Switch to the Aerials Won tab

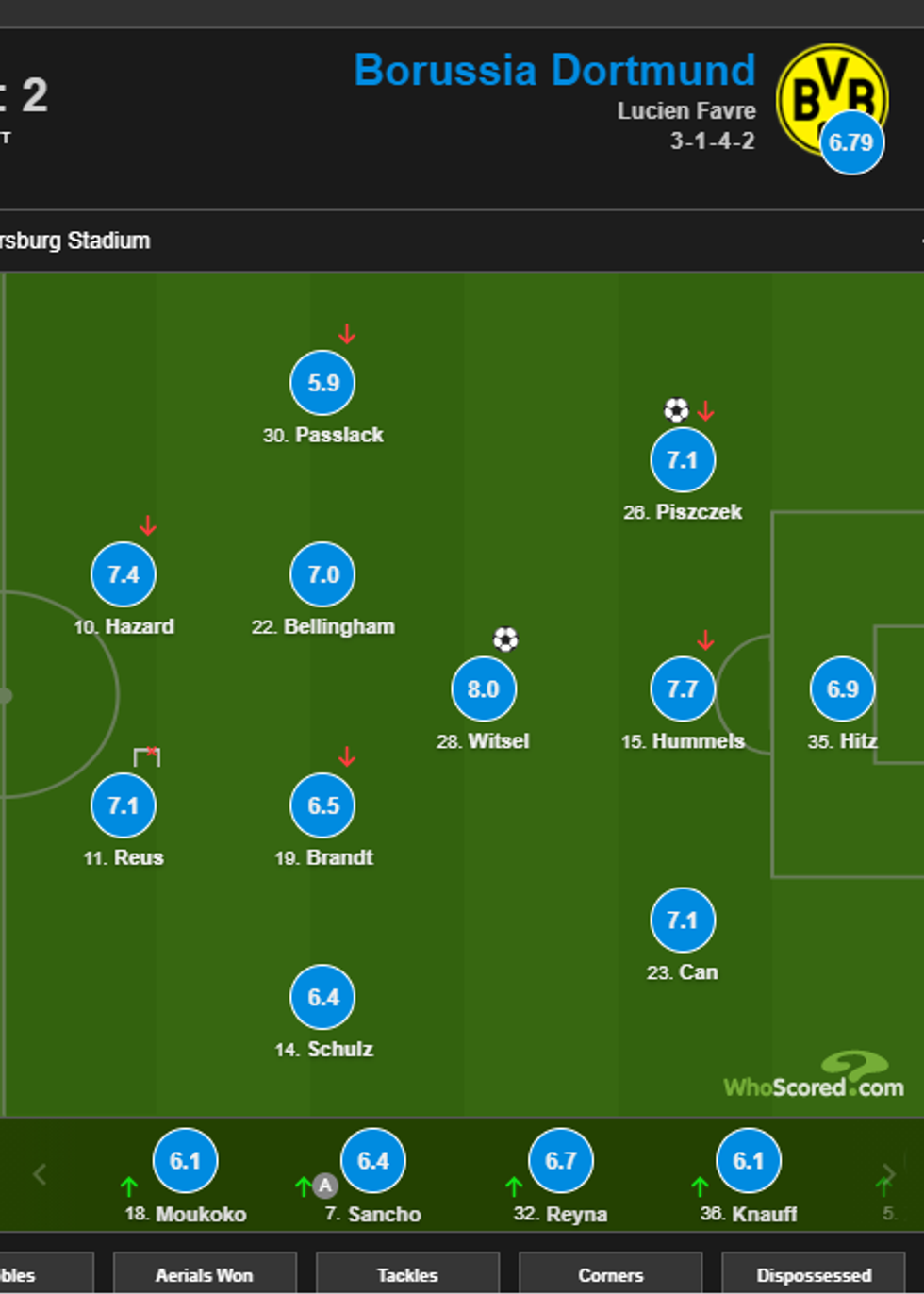pos(205,1275)
